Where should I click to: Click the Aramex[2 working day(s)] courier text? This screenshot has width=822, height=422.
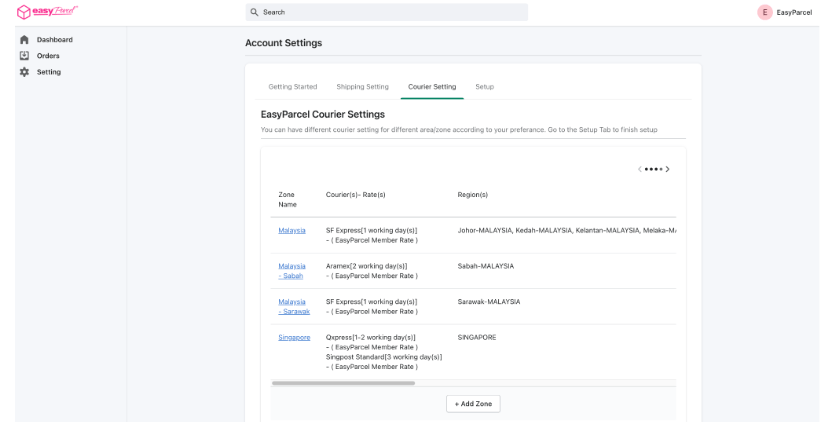tap(366, 266)
